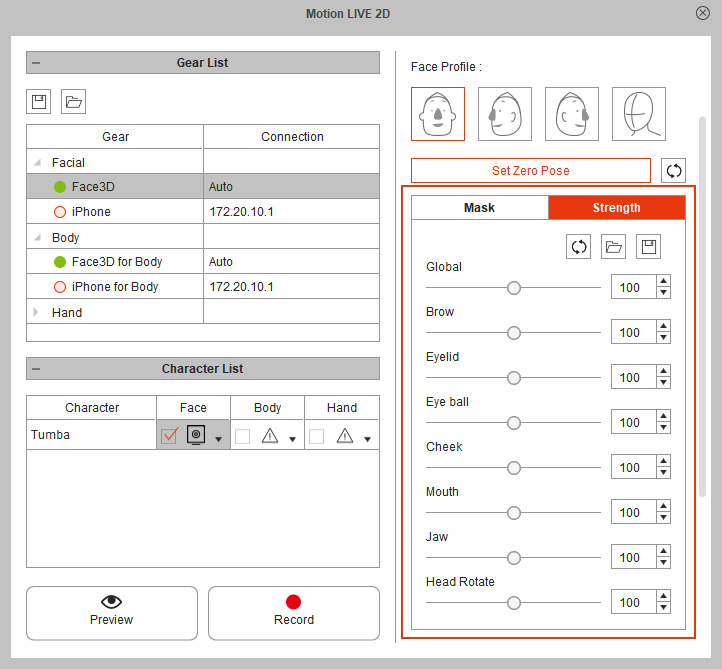Choose the second Face Profile head icon
This screenshot has width=722, height=669.
pos(505,114)
